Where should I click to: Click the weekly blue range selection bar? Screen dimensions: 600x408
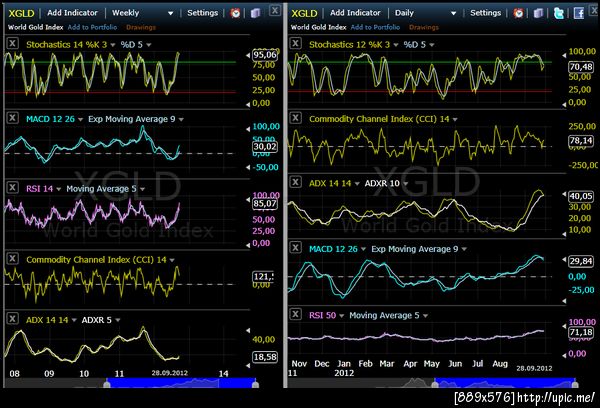(x=181, y=383)
